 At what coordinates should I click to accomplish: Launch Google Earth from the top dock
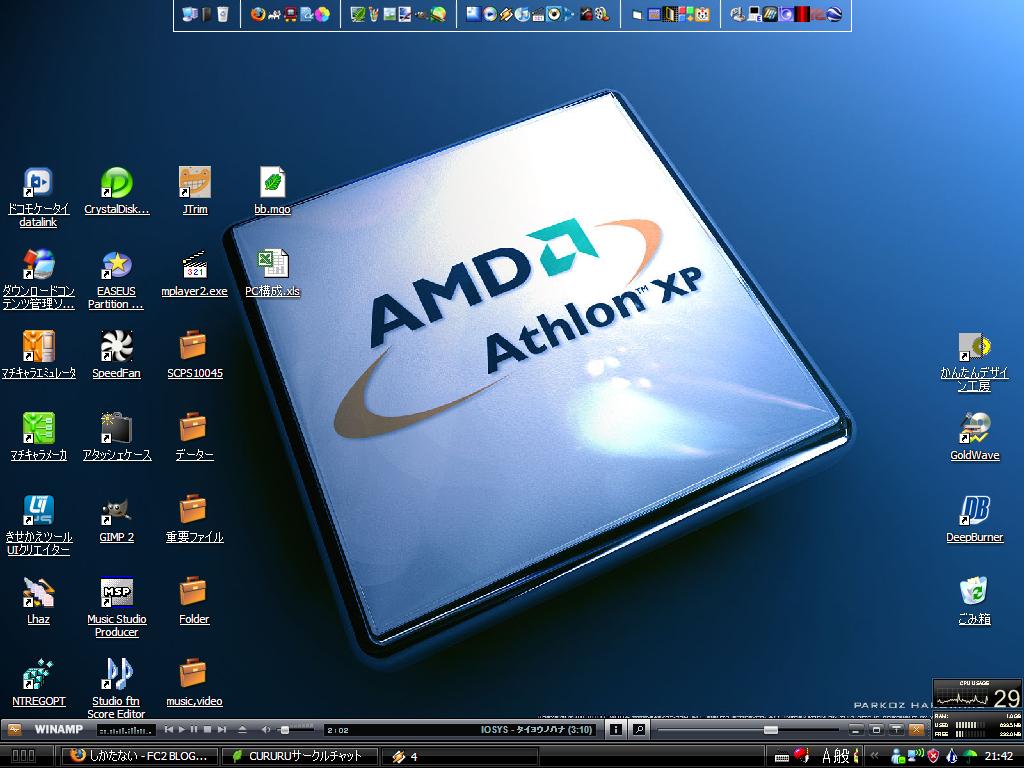point(834,14)
